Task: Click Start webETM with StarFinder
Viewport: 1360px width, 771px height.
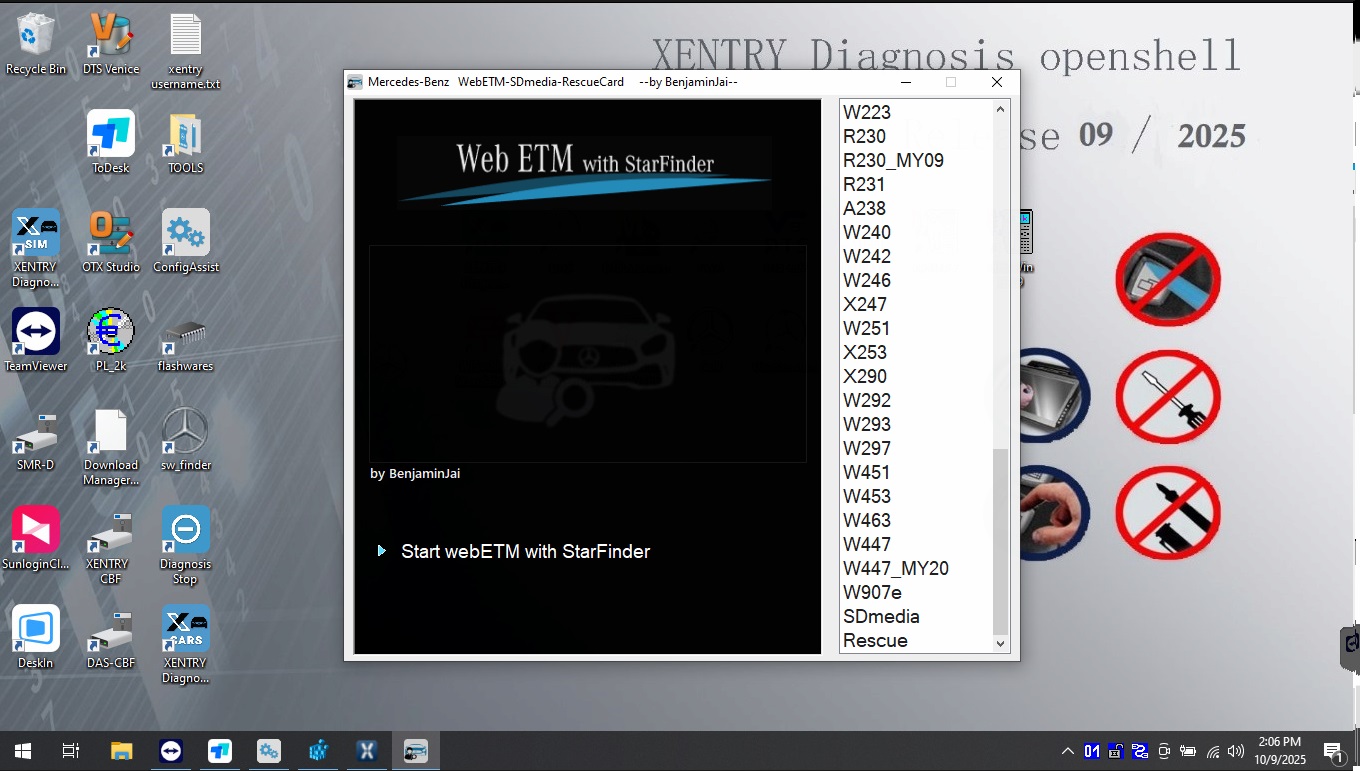Action: point(525,551)
